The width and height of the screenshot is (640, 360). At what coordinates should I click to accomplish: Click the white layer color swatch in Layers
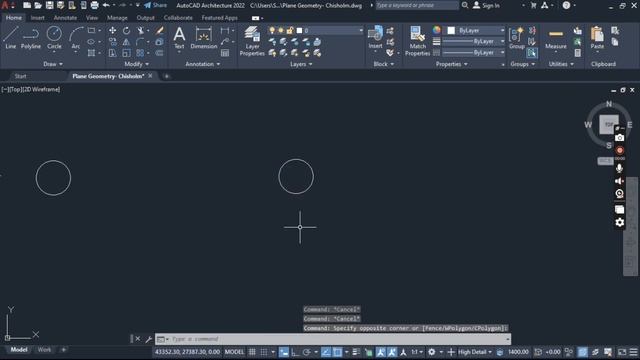[299, 31]
